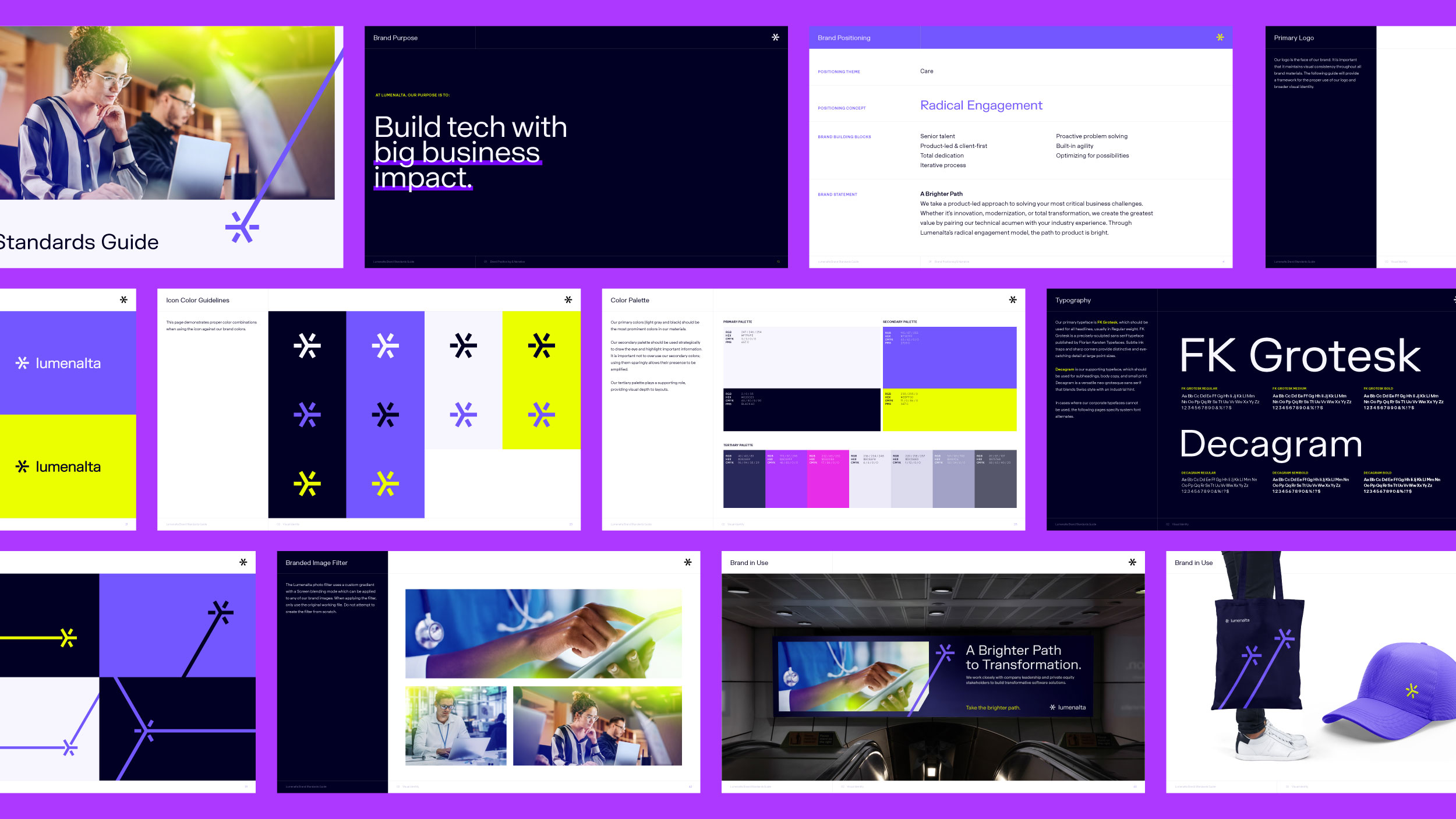
Task: Click the stethoscope tablet photo in image filter slide
Action: click(543, 634)
